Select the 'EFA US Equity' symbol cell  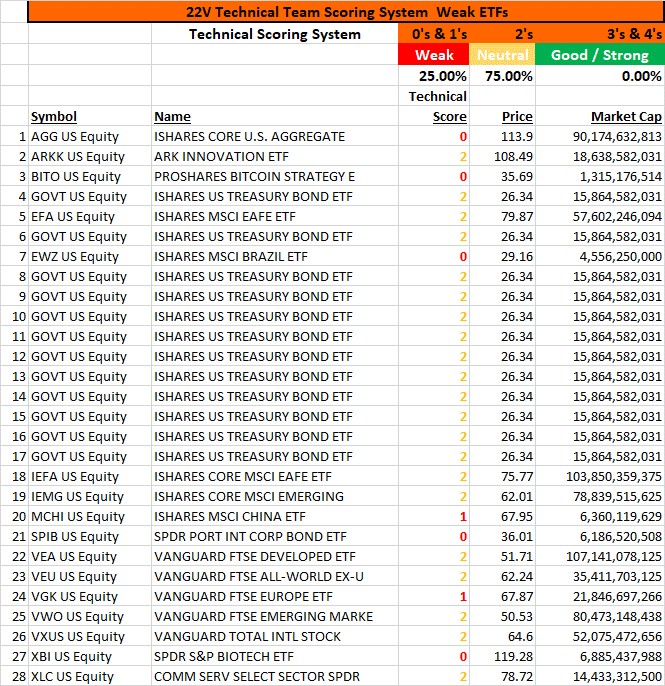click(x=90, y=217)
